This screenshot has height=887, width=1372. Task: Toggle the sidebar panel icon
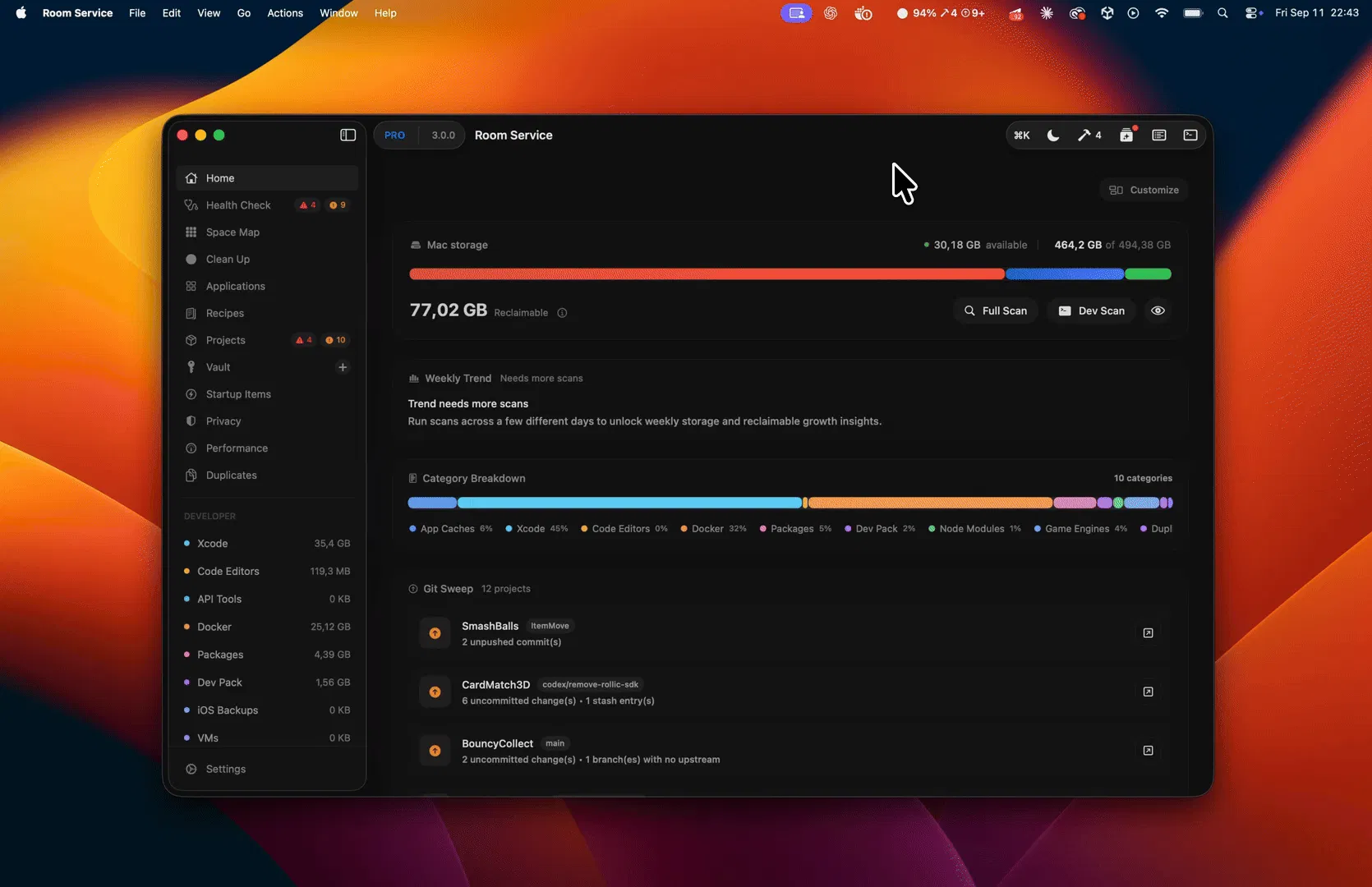348,135
